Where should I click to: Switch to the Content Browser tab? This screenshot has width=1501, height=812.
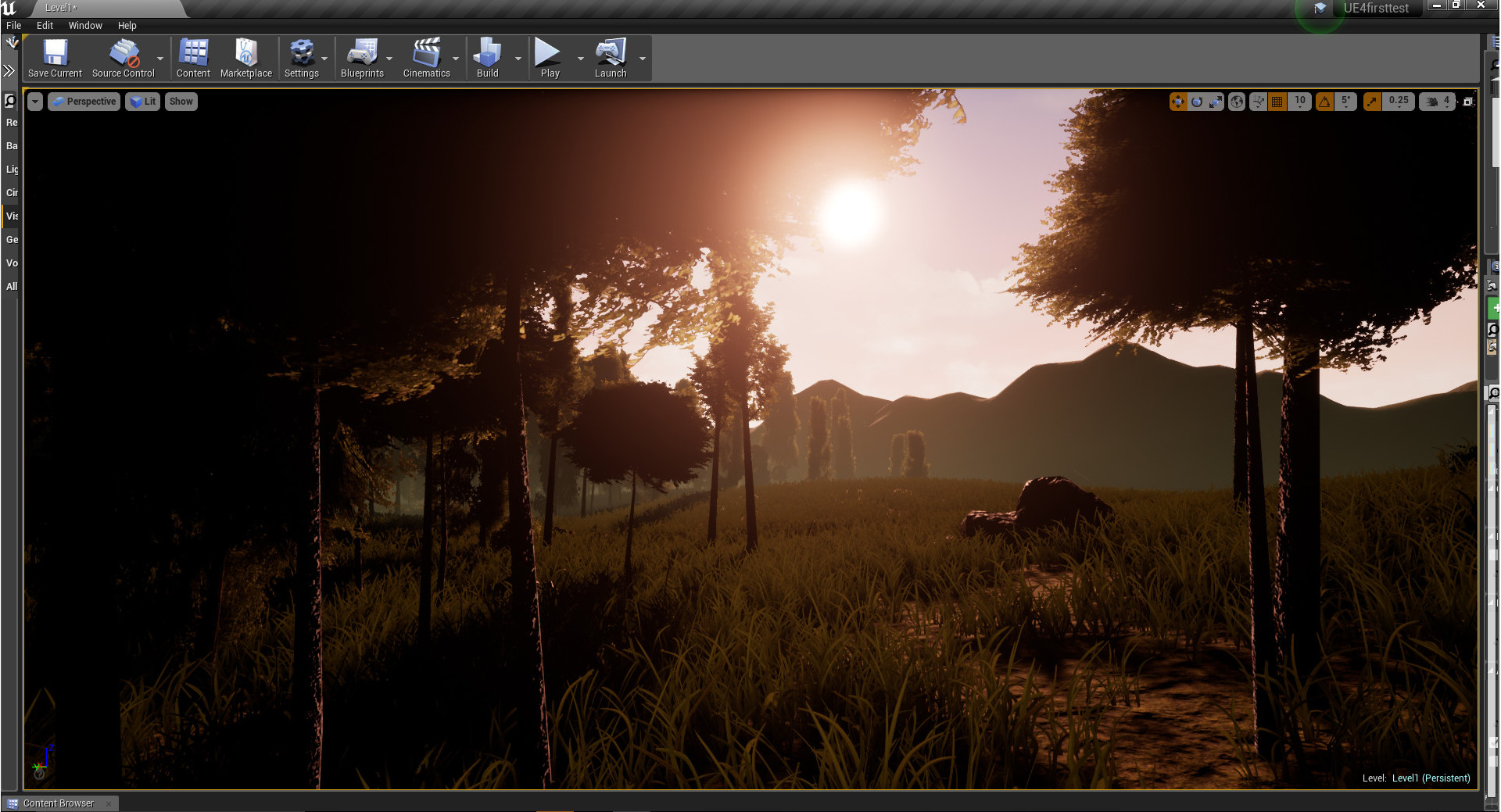(59, 803)
